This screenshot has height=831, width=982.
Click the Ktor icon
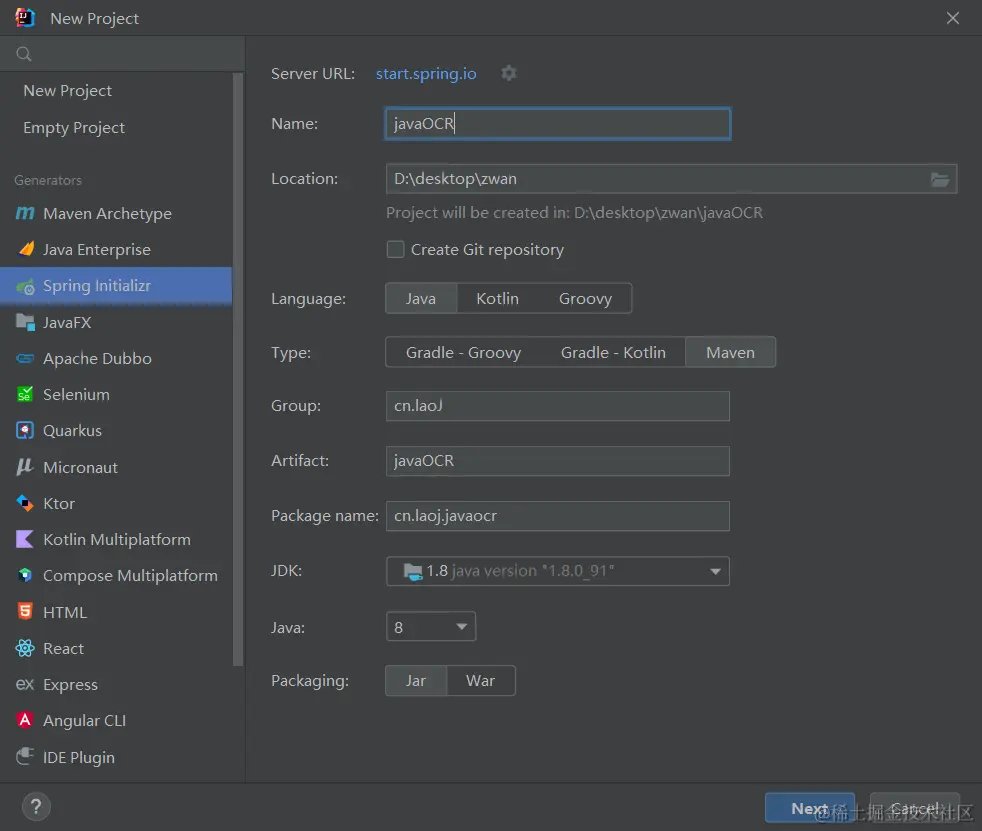point(24,503)
